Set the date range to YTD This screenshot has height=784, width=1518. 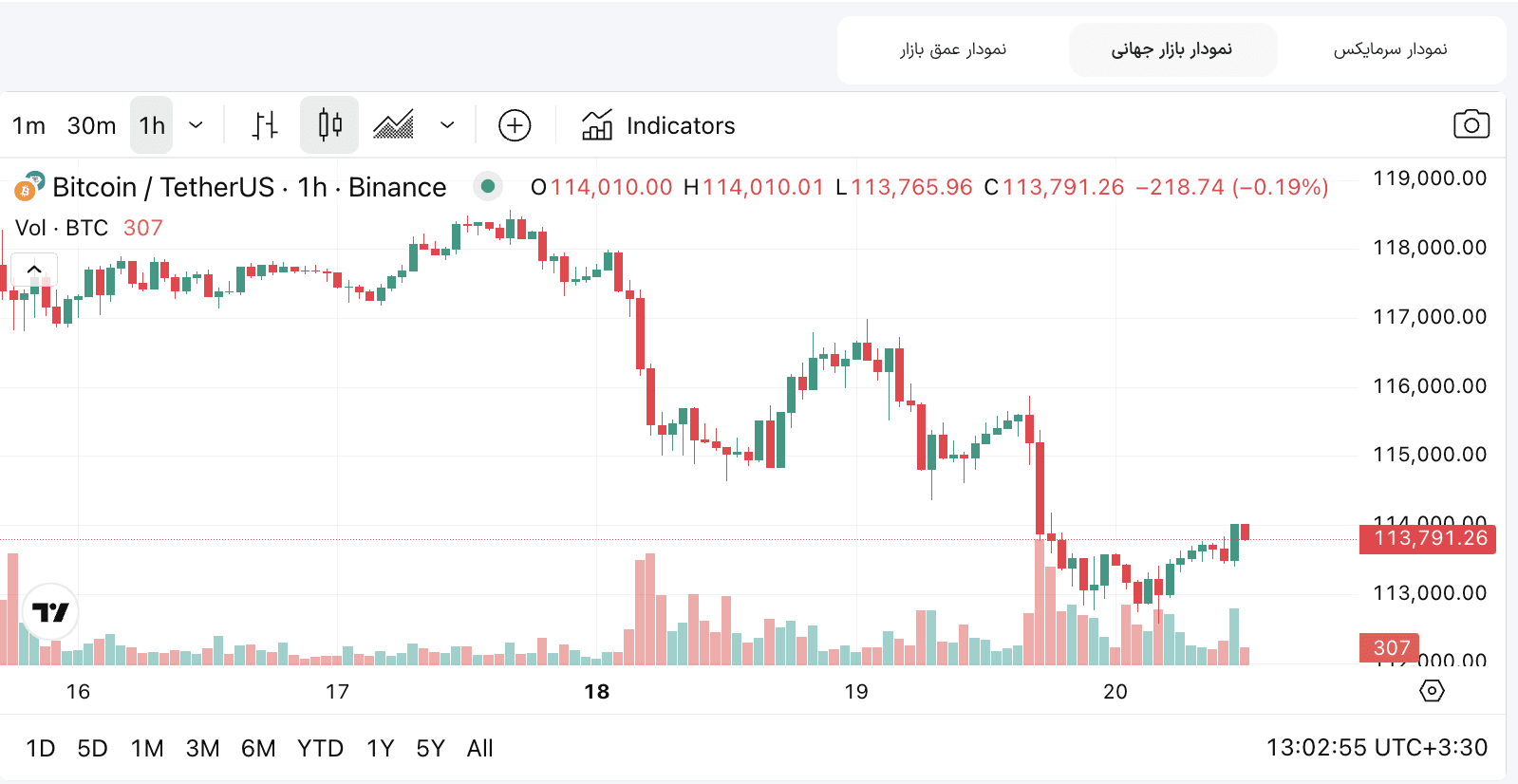[320, 748]
